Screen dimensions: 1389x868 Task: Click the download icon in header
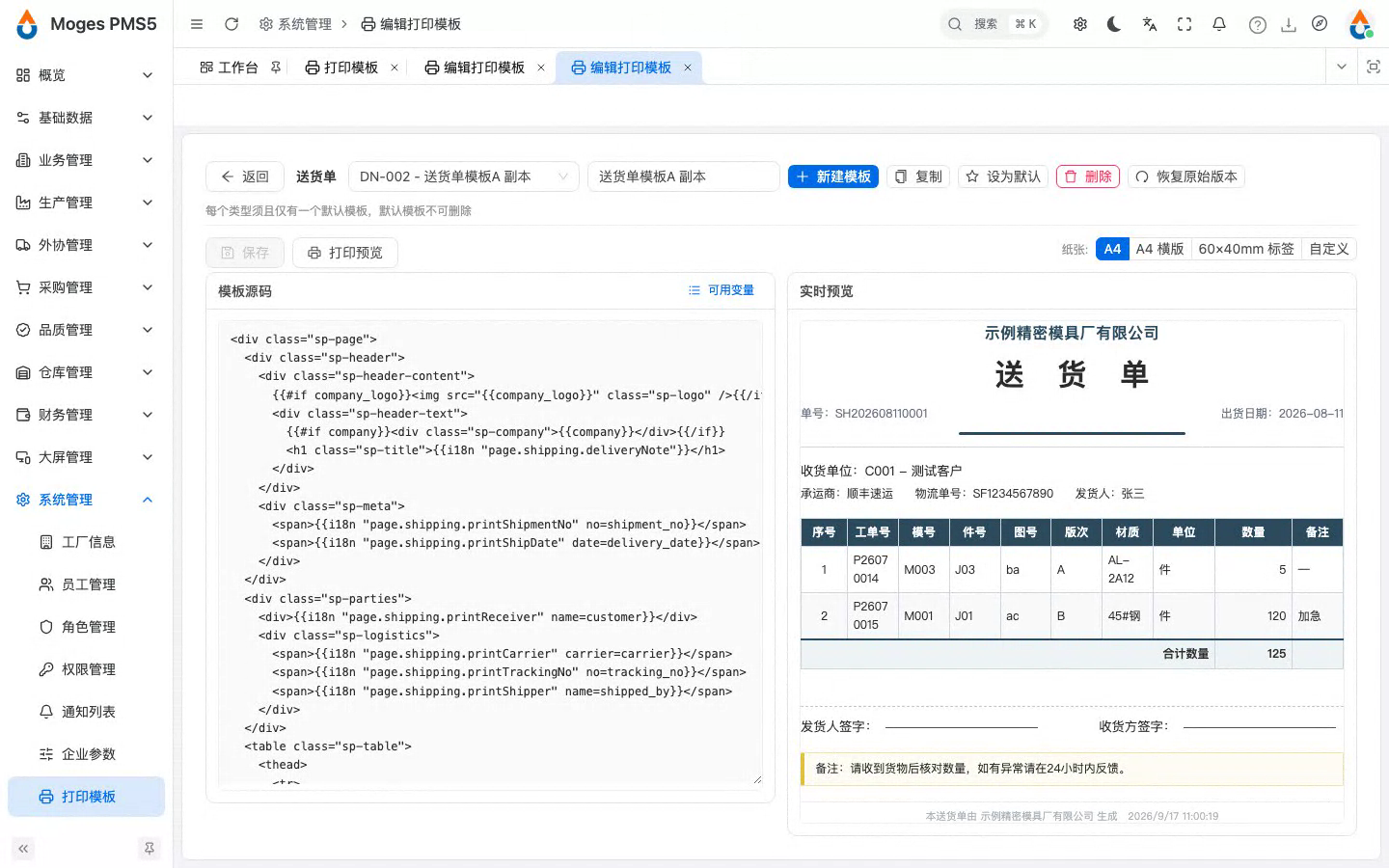tap(1289, 25)
